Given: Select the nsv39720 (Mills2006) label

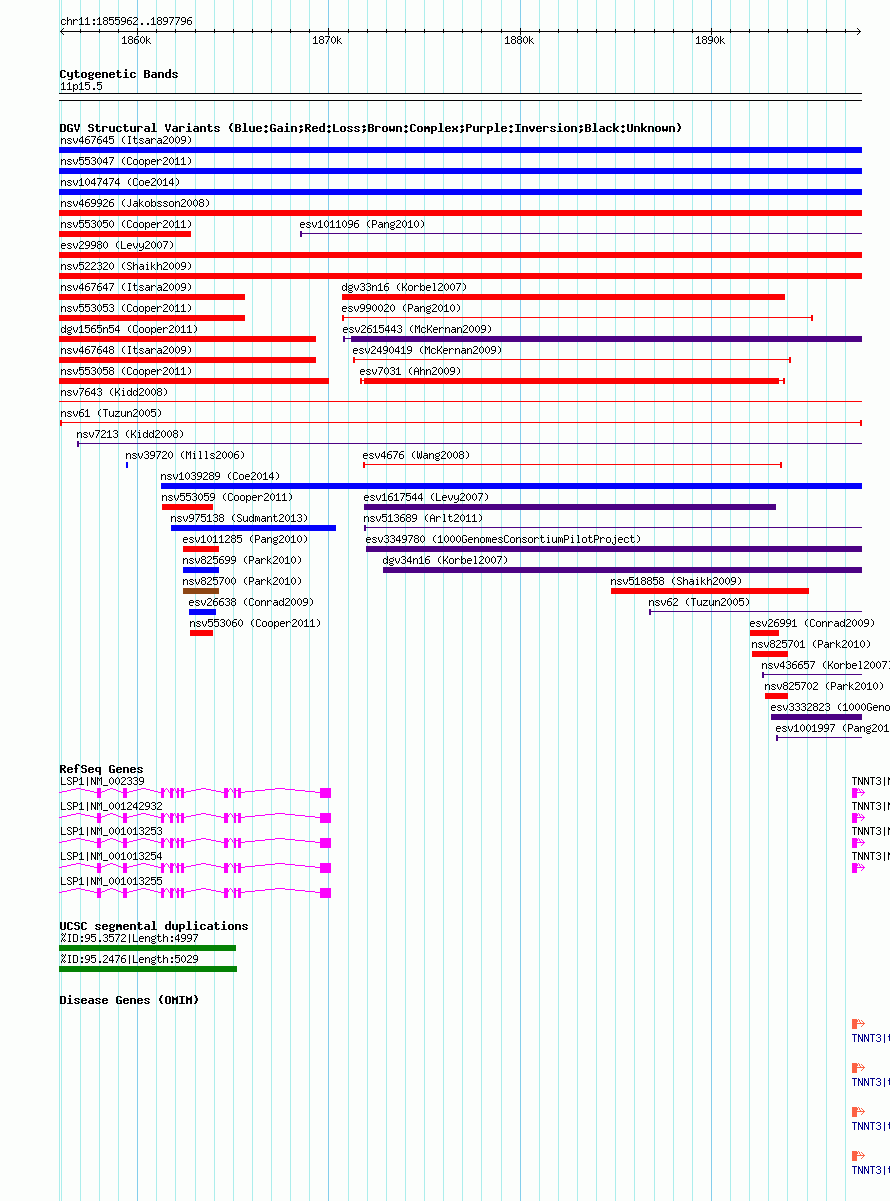Looking at the screenshot, I should coord(184,455).
